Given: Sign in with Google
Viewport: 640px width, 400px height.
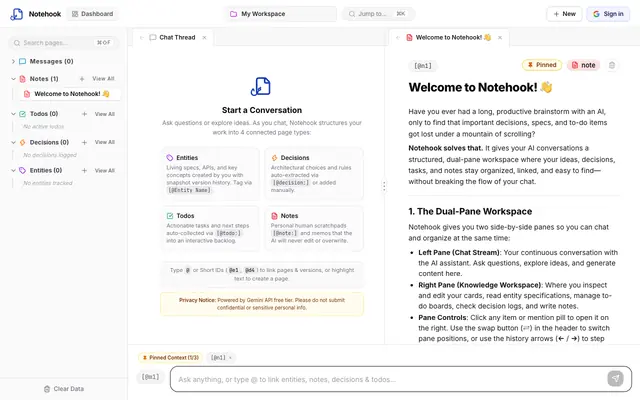Looking at the screenshot, I should [608, 14].
